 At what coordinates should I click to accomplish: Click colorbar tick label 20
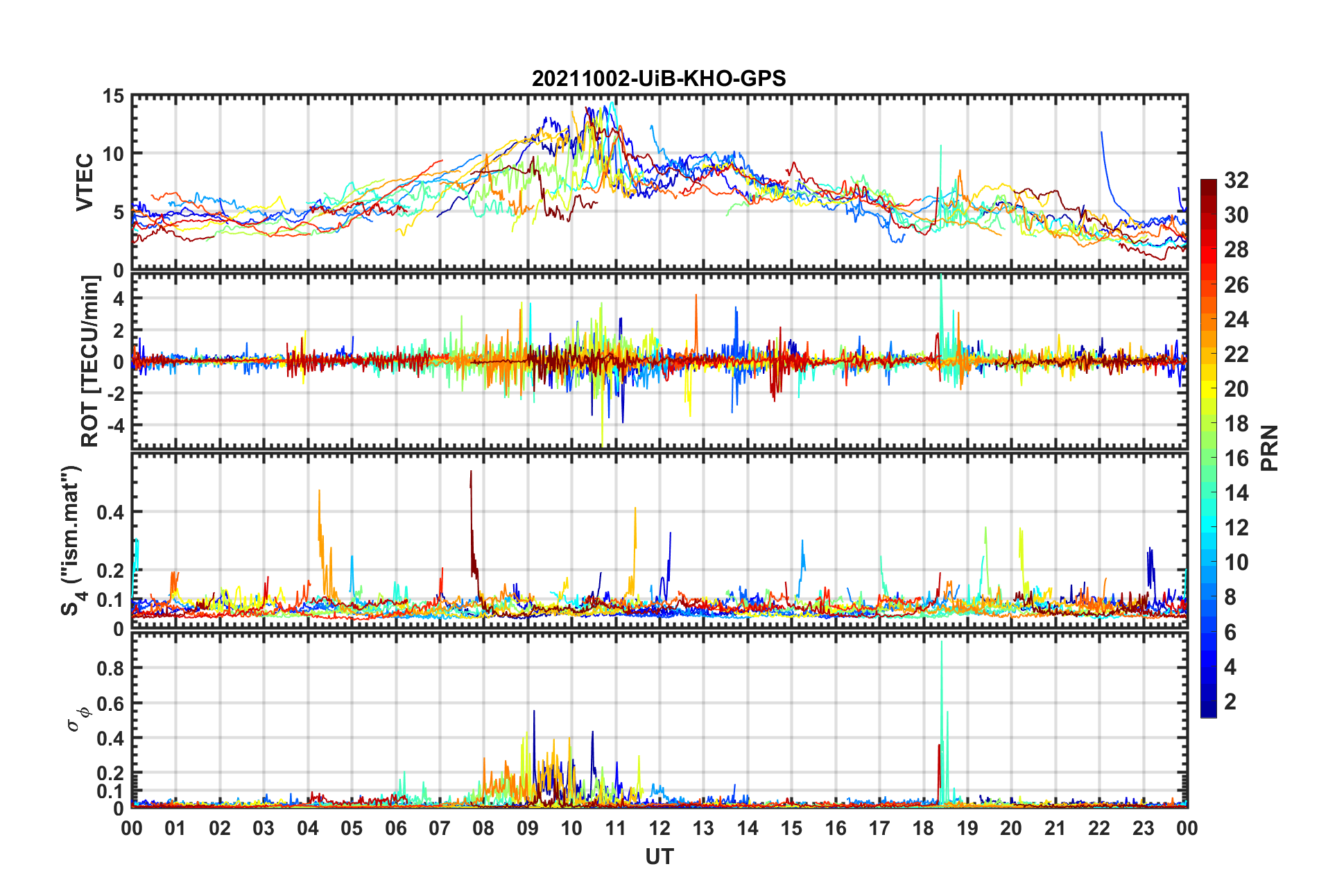tap(1236, 388)
